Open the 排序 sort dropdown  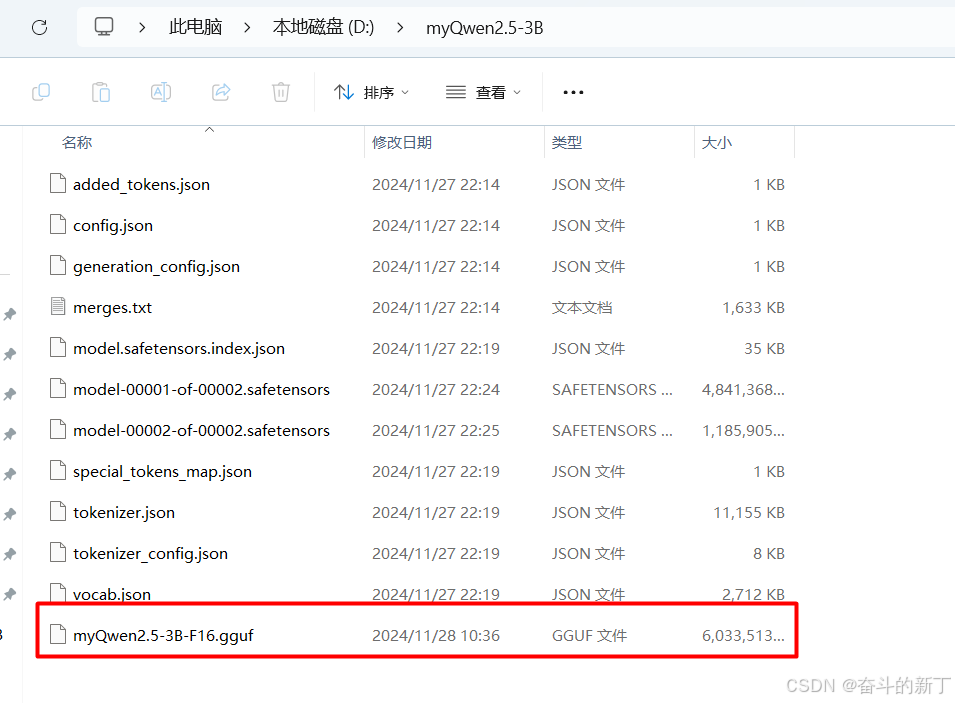[372, 93]
